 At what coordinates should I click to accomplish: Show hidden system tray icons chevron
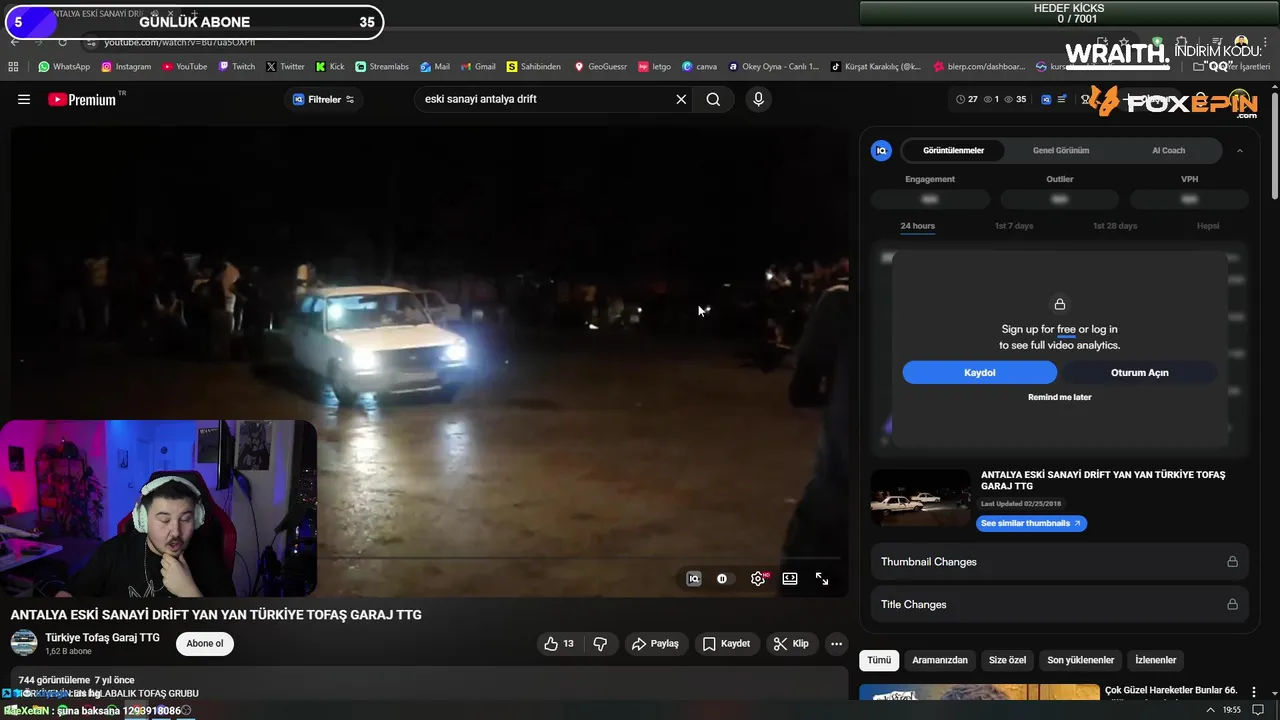[1210, 709]
